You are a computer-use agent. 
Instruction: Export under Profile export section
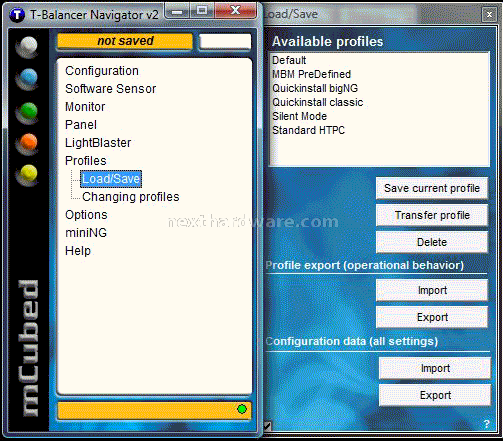[x=432, y=317]
